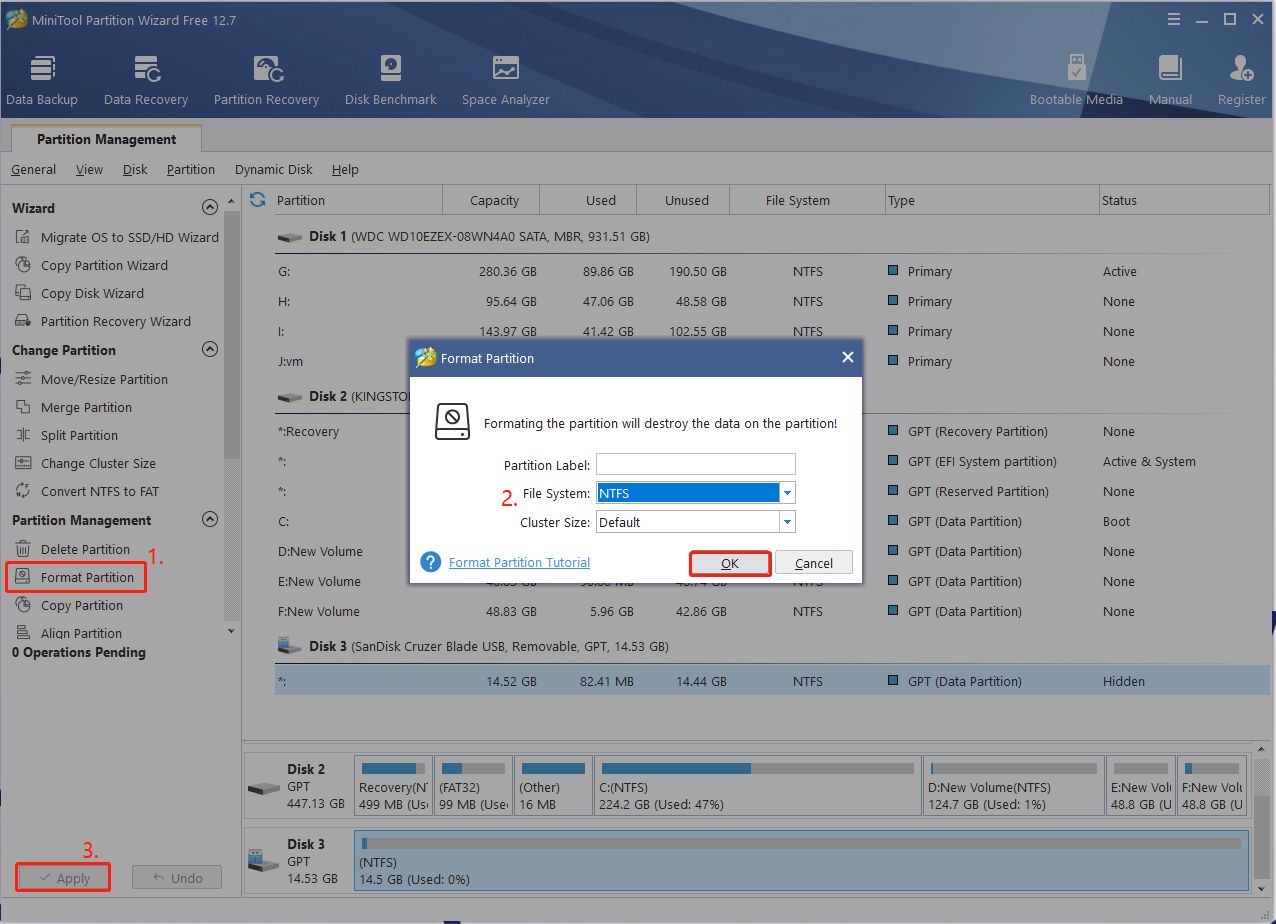Screen dimensions: 1276x924
Task: Click the help icon in Format Partition dialog
Action: pyautogui.click(x=431, y=562)
